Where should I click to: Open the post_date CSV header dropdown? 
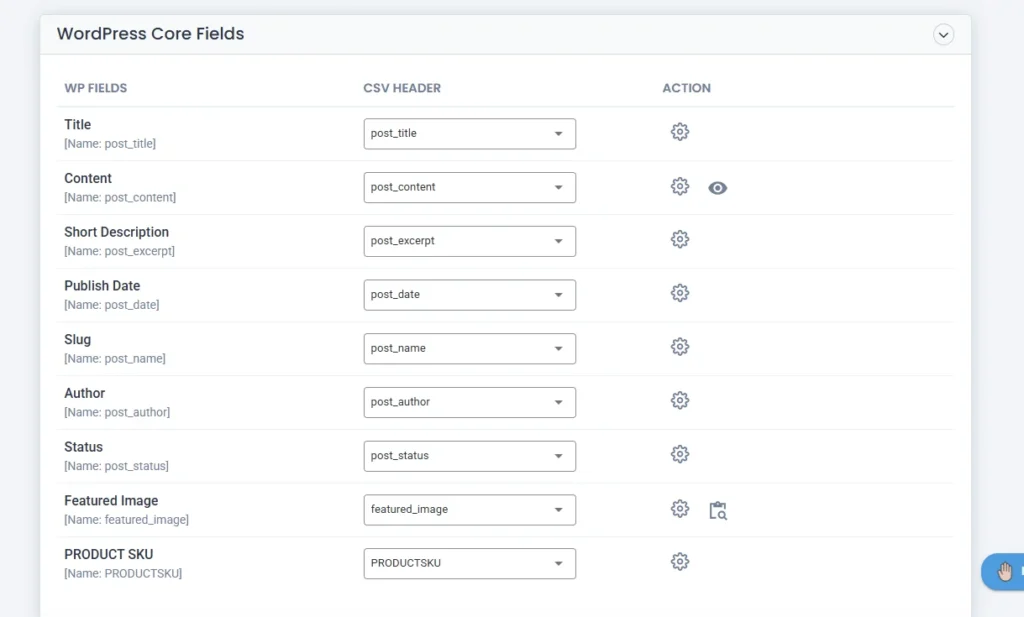coord(469,295)
